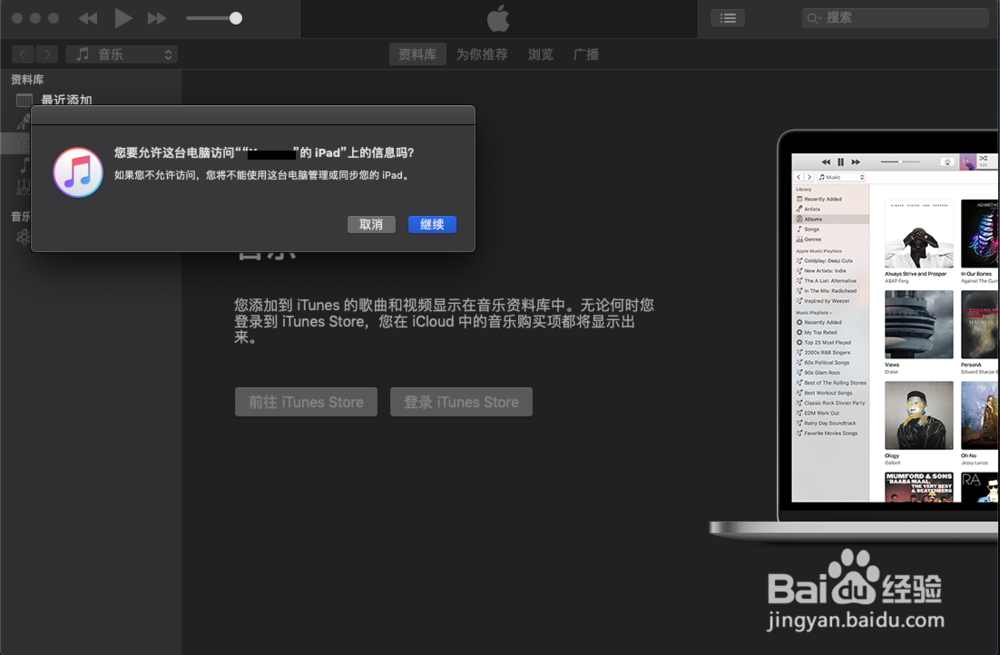Click the 资料库 sidebar section header
The image size is (1000, 655).
tap(27, 79)
